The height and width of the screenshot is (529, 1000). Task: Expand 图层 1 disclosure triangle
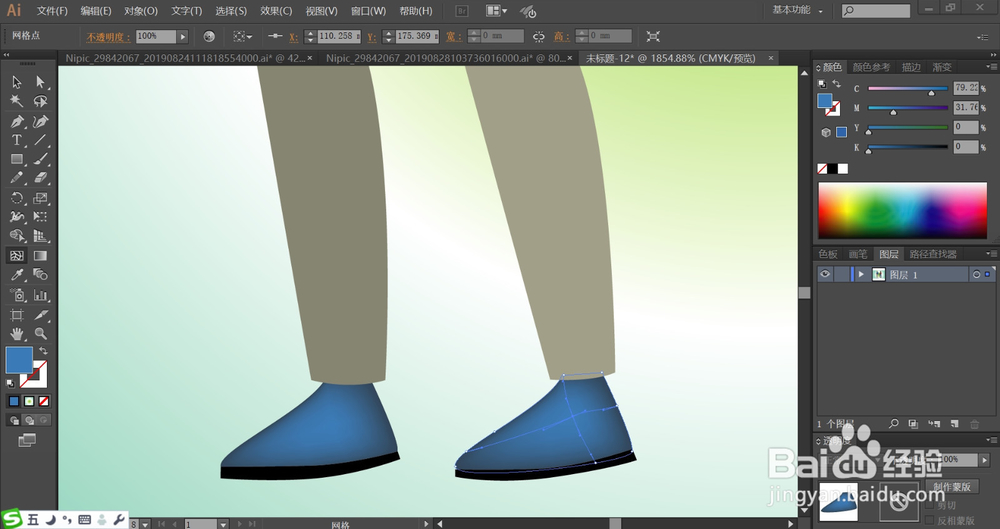[x=861, y=274]
